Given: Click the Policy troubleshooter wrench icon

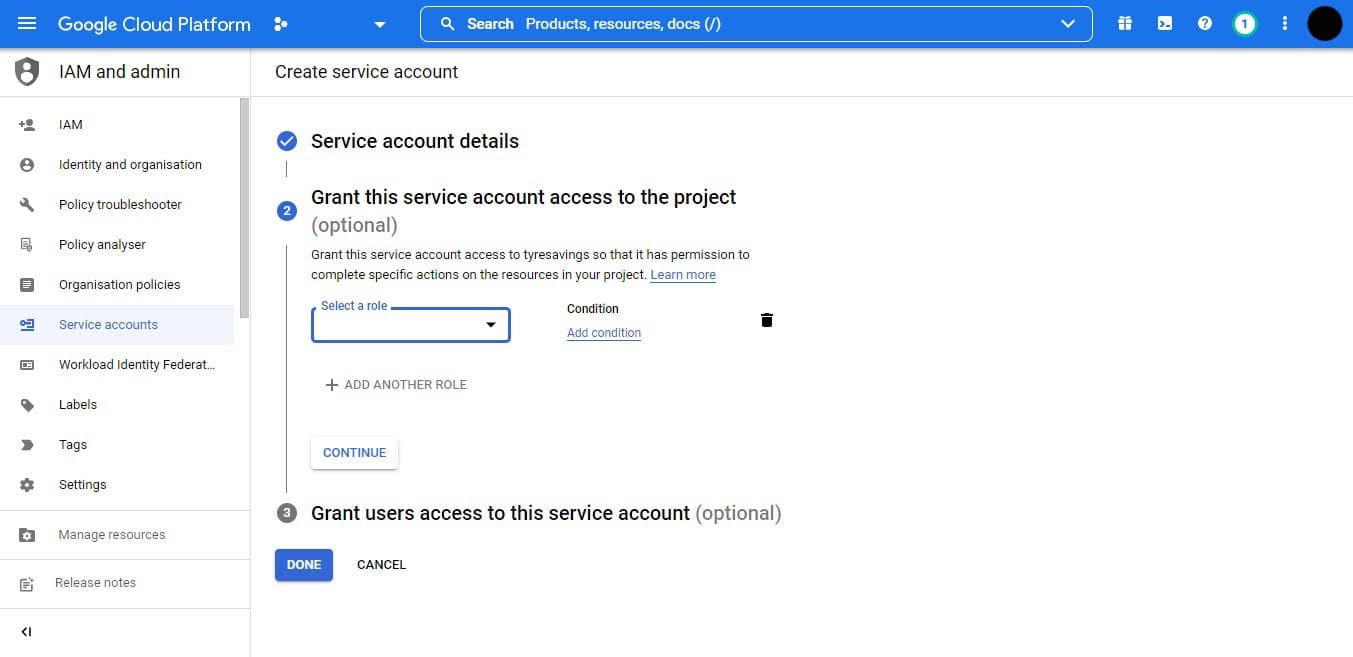Looking at the screenshot, I should (x=27, y=205).
